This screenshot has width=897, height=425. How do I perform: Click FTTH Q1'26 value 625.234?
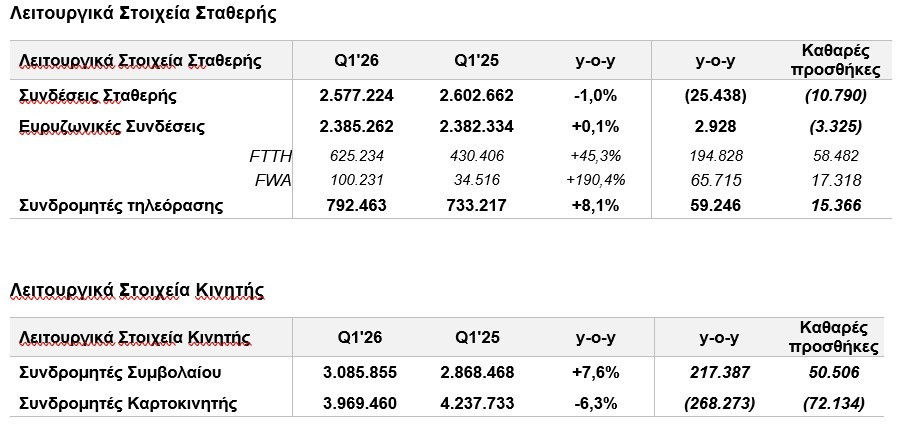[357, 156]
